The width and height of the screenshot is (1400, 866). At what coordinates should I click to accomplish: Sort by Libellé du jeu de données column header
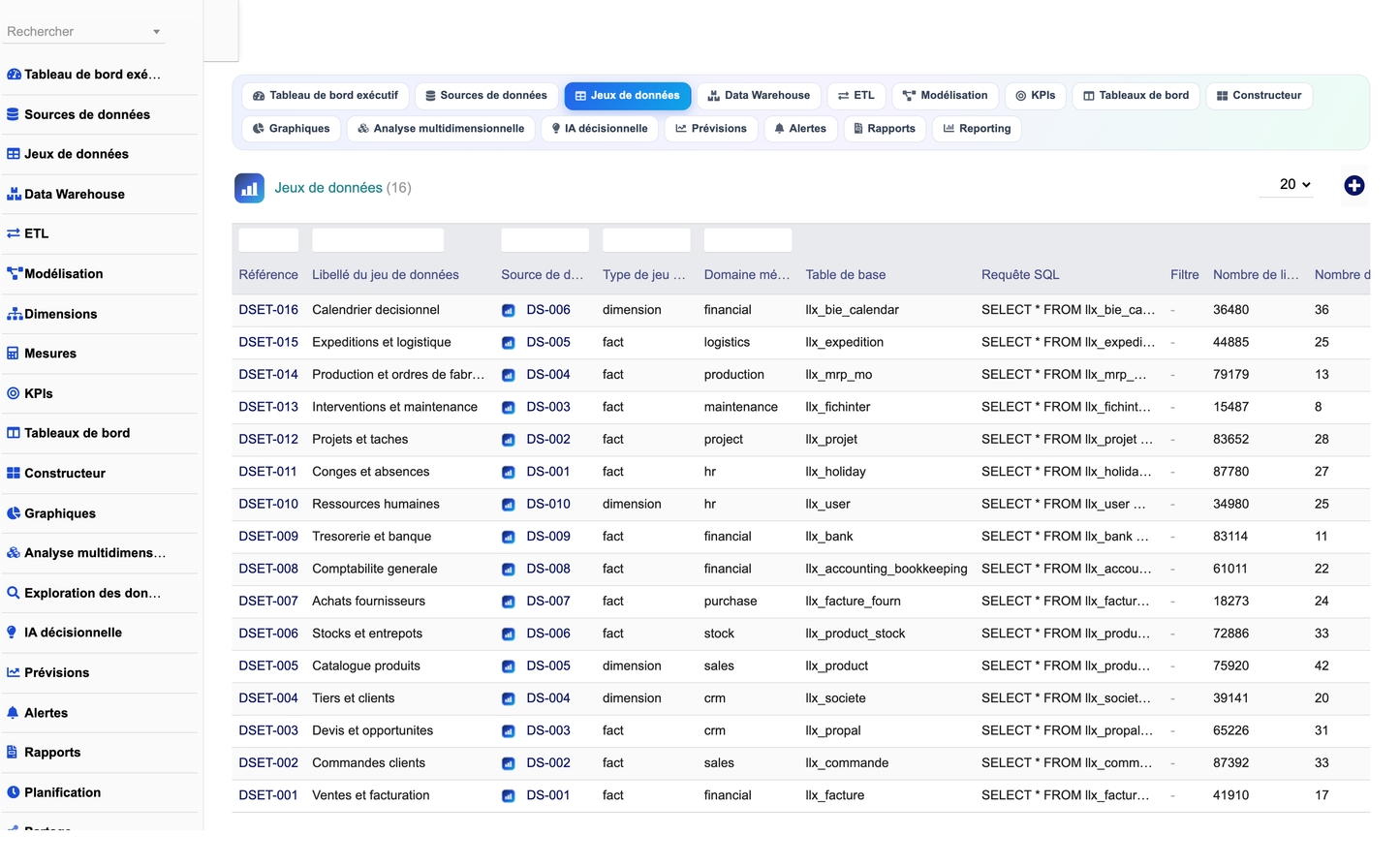386,275
